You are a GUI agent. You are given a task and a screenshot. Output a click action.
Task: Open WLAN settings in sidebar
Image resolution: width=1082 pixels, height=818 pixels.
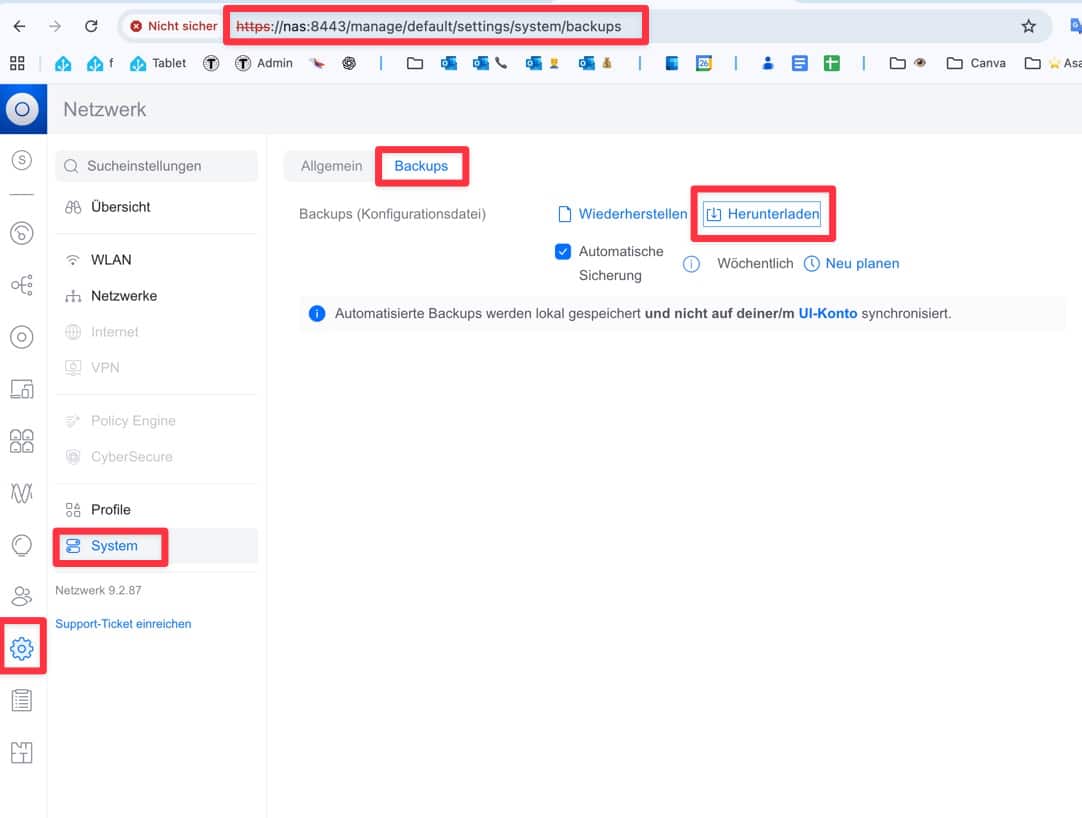point(111,260)
